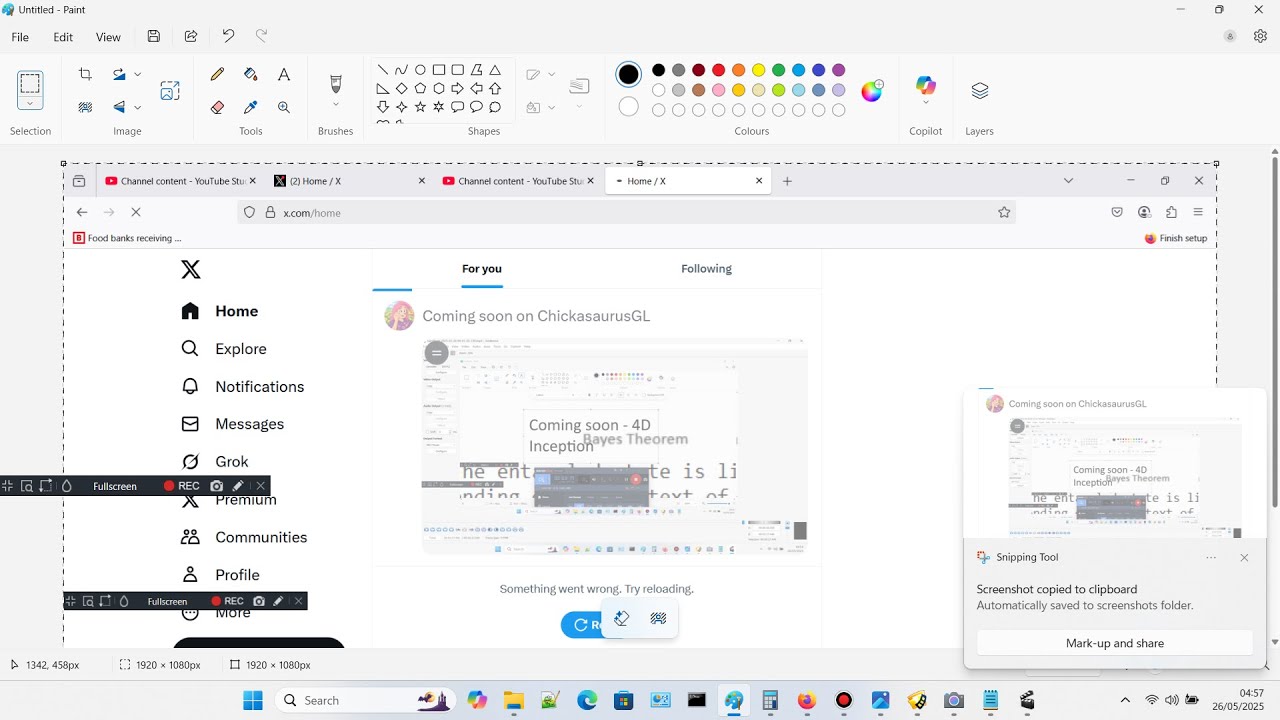Screen dimensions: 1280x720
Task: Select the Colour picker eyedropper tool
Action: (251, 107)
